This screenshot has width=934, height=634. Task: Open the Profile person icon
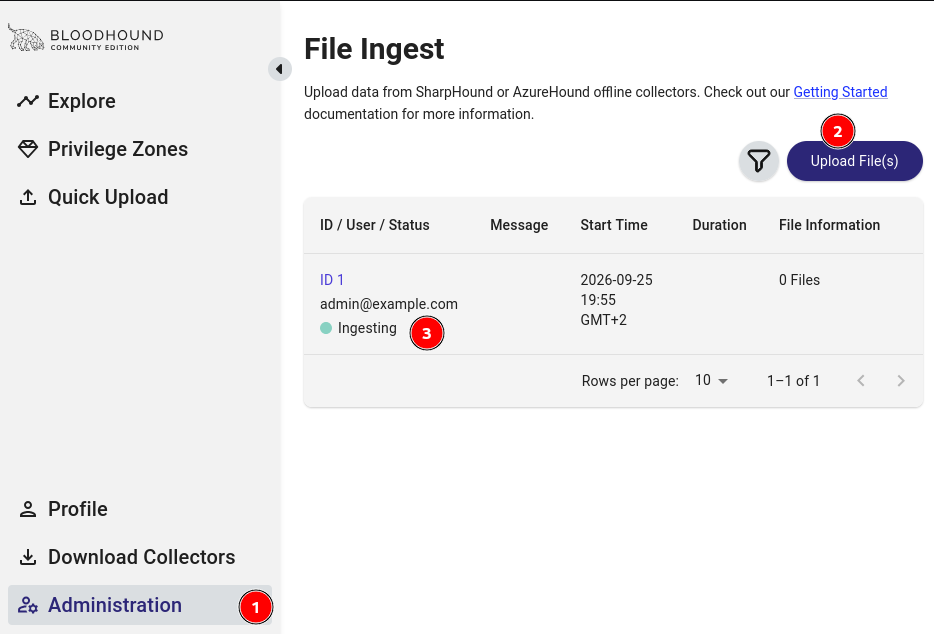coord(28,509)
